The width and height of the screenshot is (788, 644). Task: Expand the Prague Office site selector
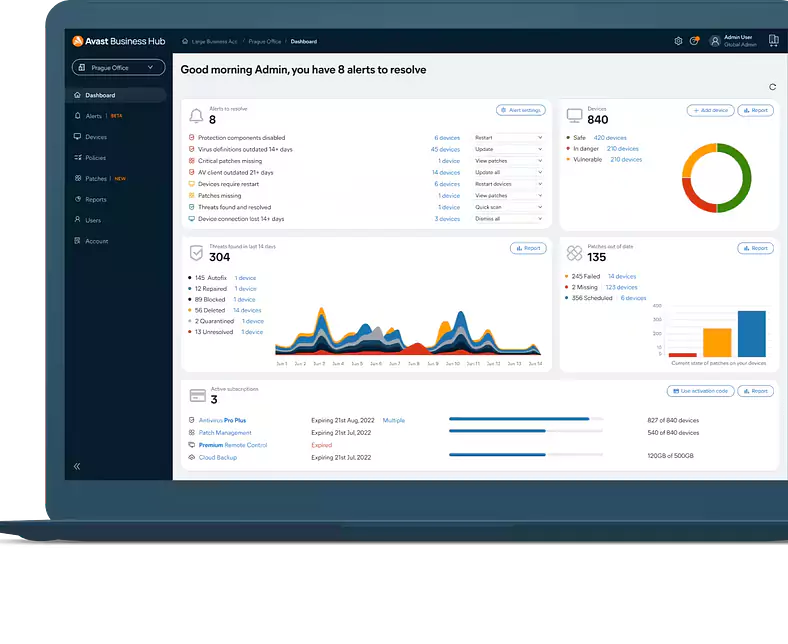118,67
